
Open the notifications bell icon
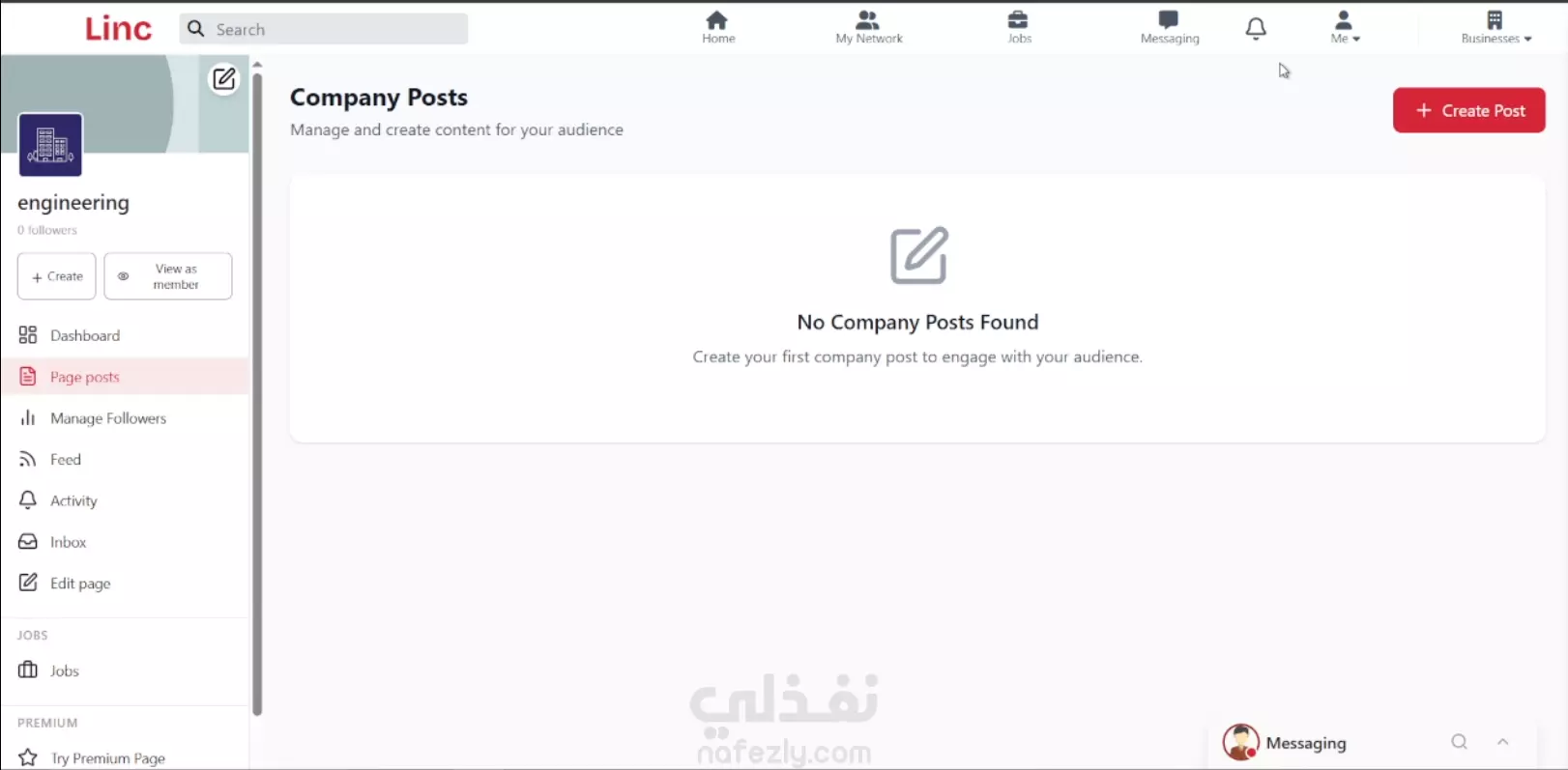[1256, 29]
